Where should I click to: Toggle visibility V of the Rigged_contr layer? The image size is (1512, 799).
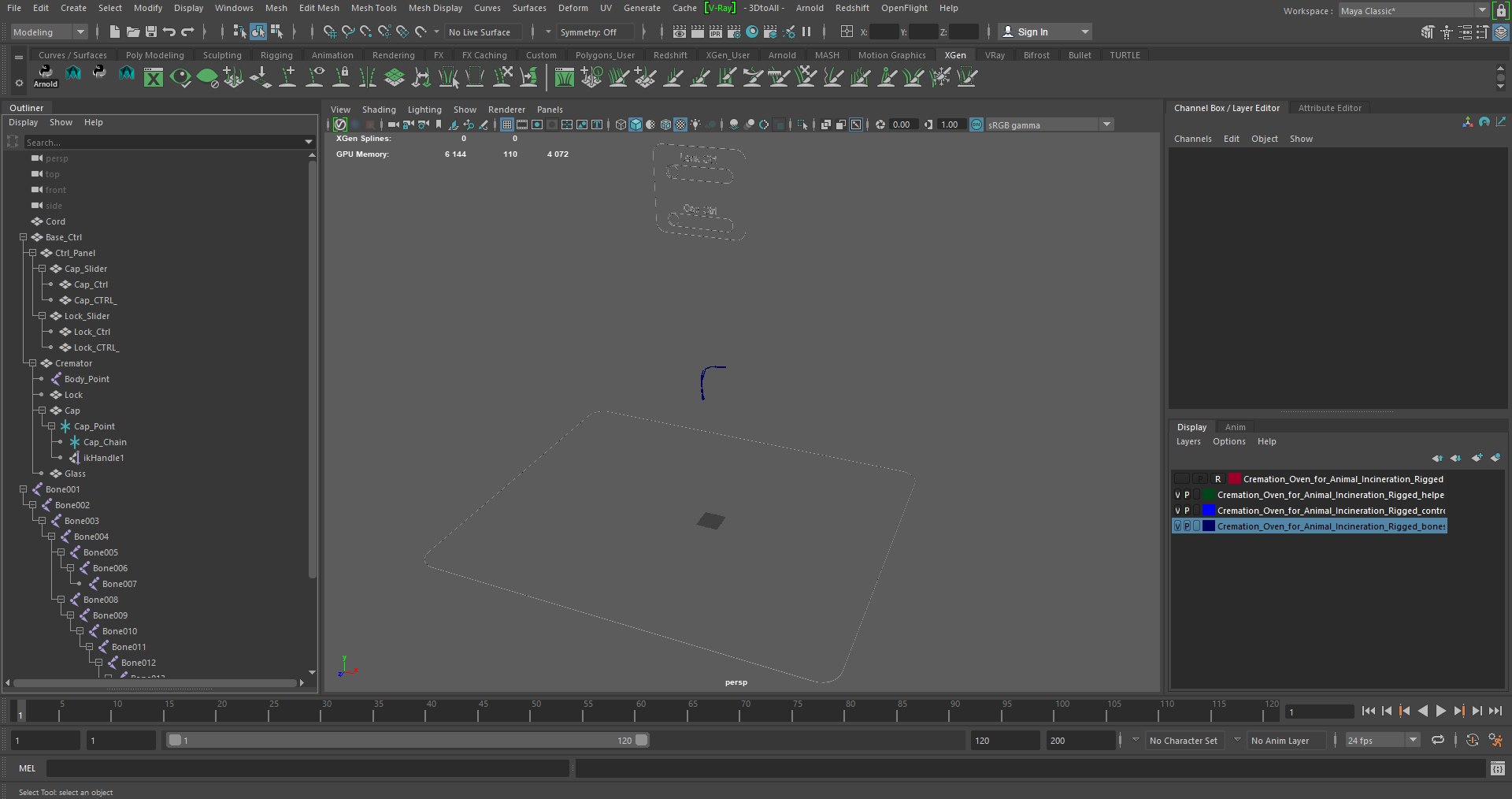[1178, 511]
